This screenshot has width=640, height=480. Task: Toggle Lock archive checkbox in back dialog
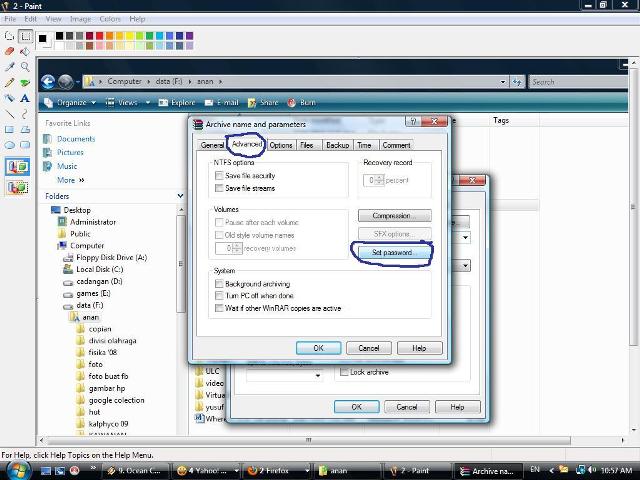[x=344, y=372]
